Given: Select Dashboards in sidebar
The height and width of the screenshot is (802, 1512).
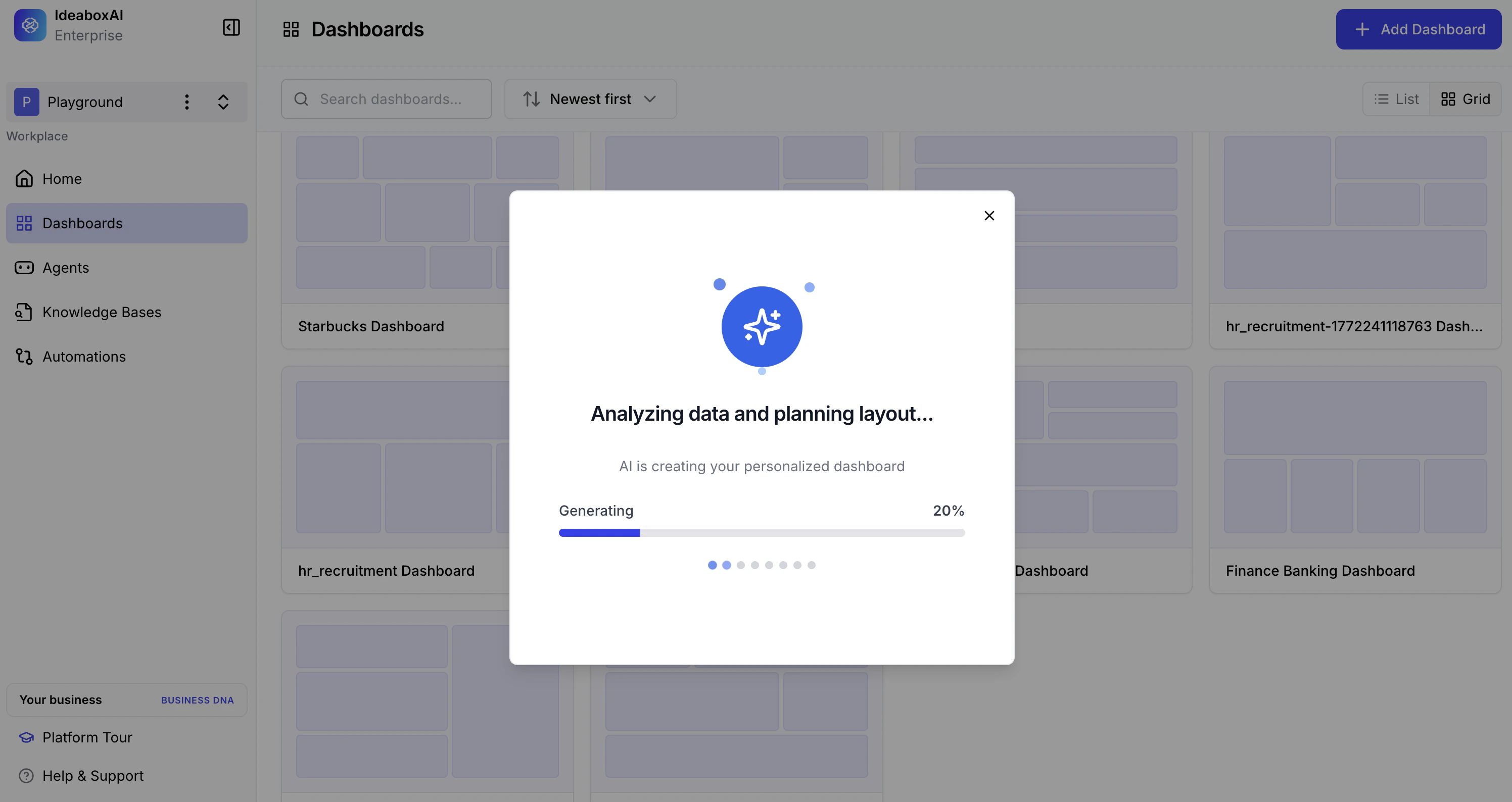Looking at the screenshot, I should [127, 223].
